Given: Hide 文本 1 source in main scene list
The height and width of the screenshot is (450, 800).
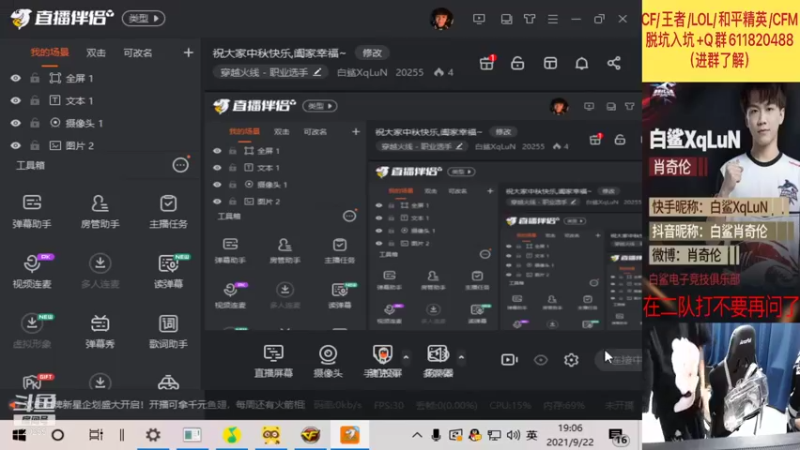Looking at the screenshot, I should click(x=16, y=101).
